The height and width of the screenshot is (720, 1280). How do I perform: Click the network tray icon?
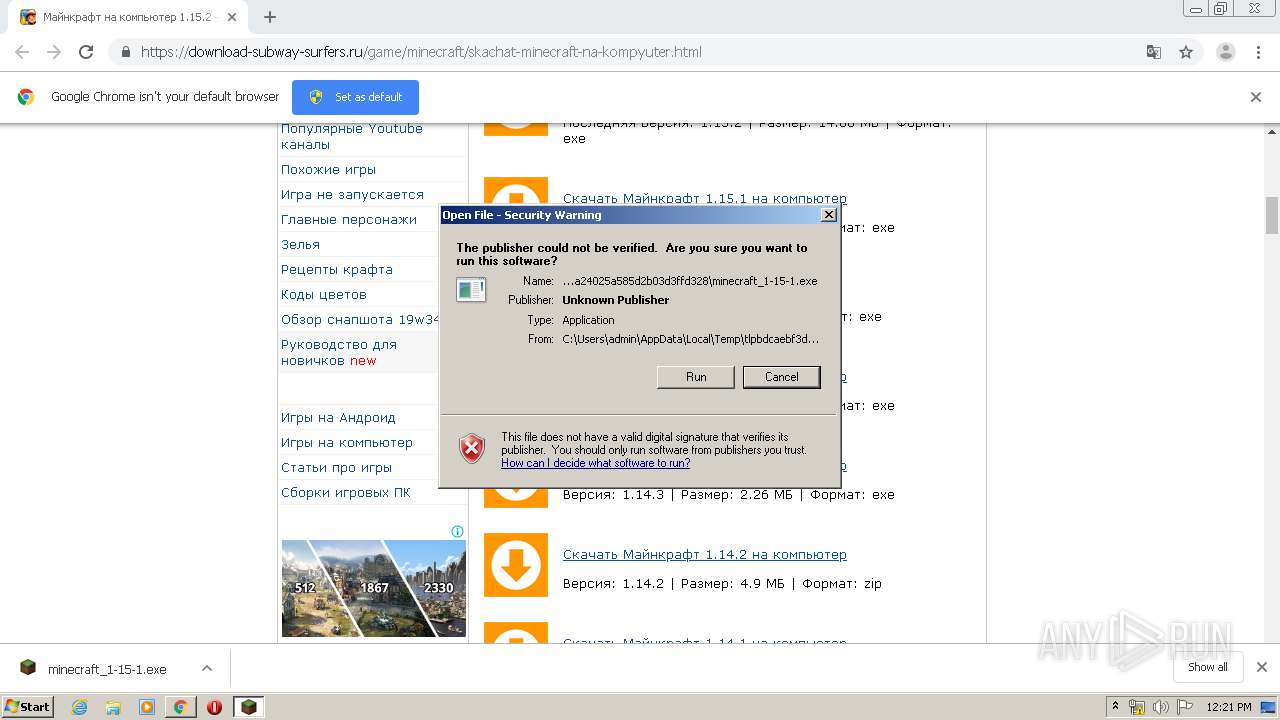coord(1137,707)
